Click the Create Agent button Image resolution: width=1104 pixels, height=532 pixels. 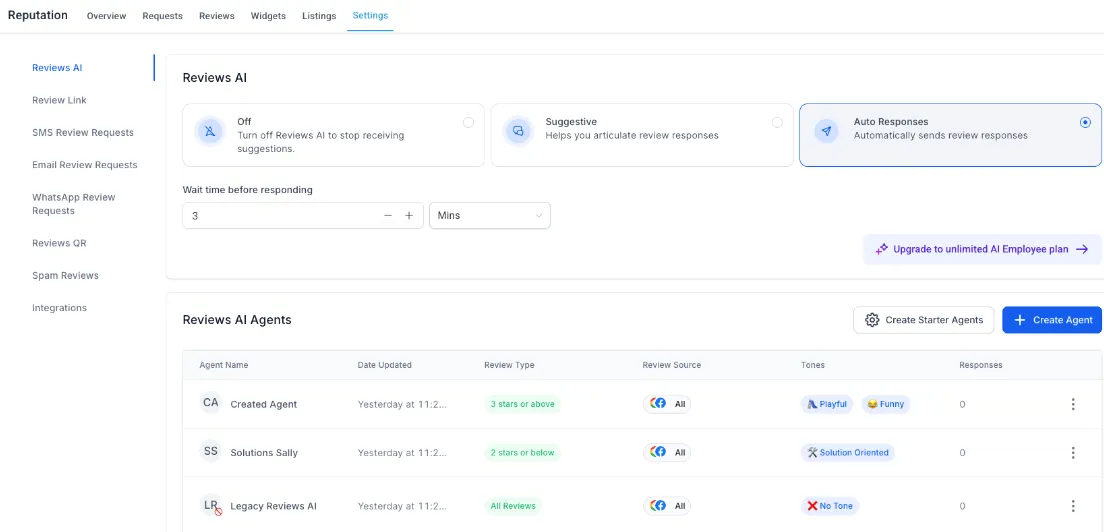[x=1052, y=320]
